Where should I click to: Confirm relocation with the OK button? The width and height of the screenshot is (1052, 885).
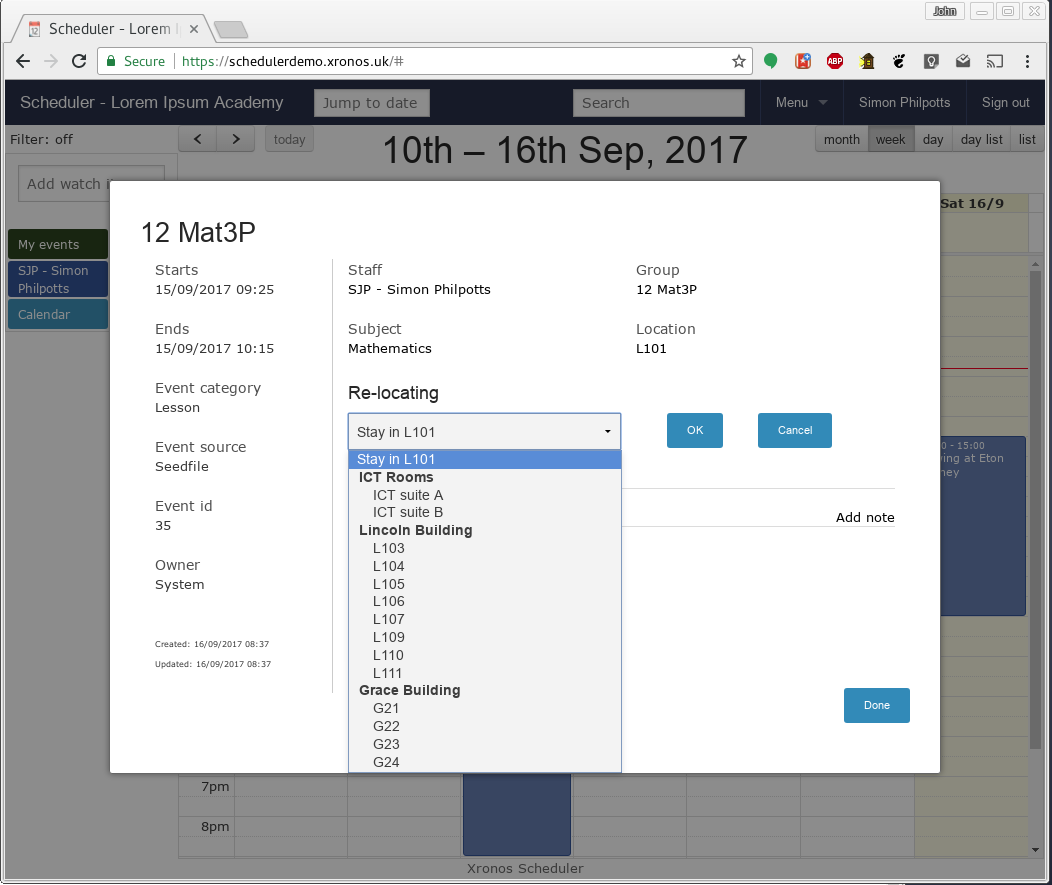coord(695,430)
